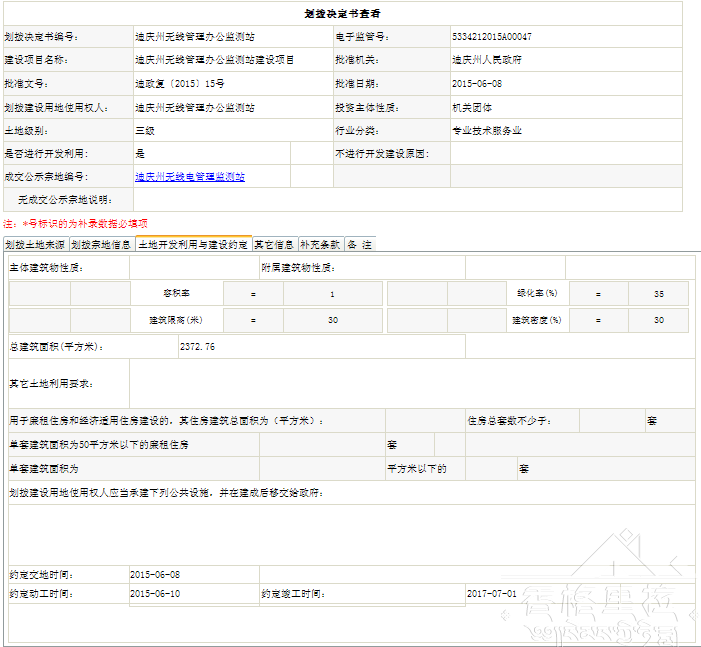Click the 行业分类 value 专业技术服务业
This screenshot has height=647, width=701.
(487, 130)
